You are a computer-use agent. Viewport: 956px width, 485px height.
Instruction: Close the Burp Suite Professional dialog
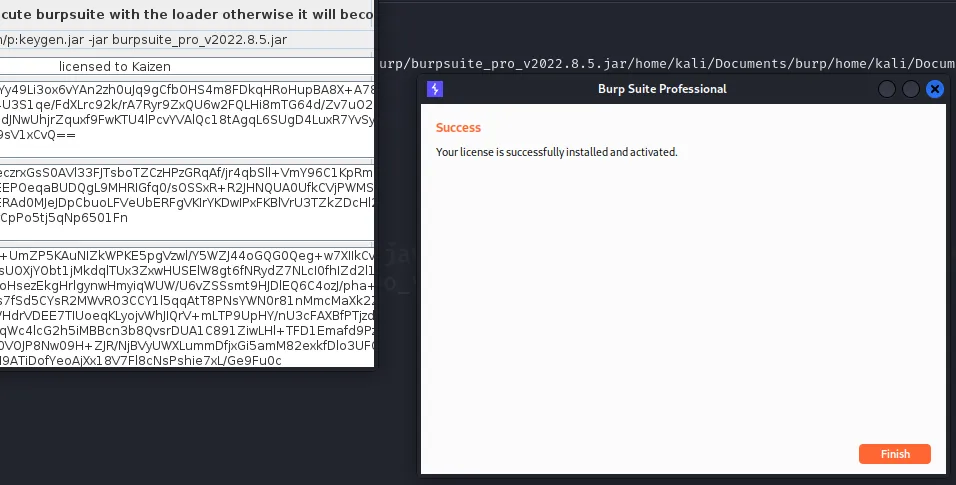pyautogui.click(x=935, y=89)
